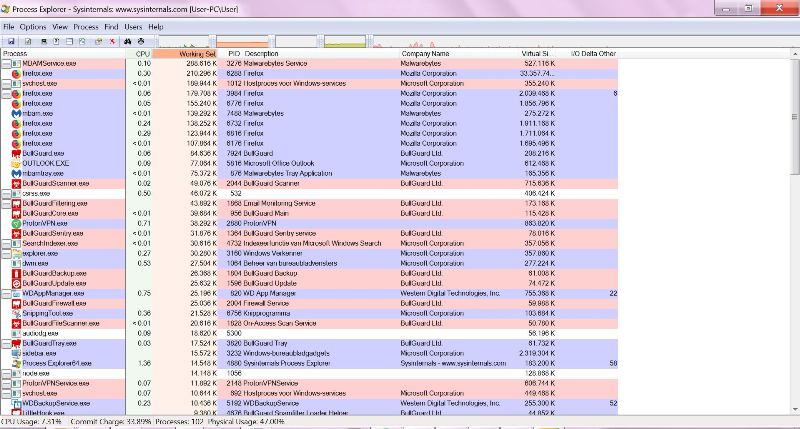Open the View menu
This screenshot has width=800, height=429.
(x=60, y=27)
